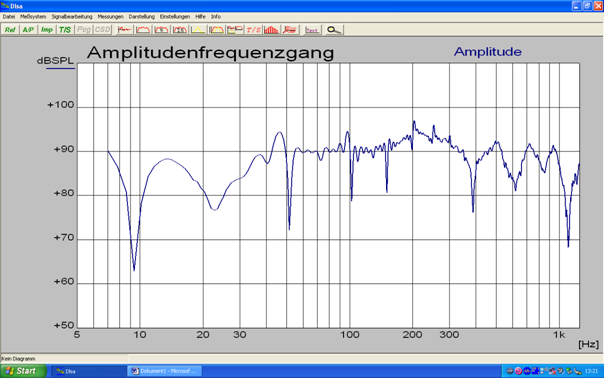This screenshot has height=379, width=605.
Task: Open the Messungen menu
Action: coord(110,17)
